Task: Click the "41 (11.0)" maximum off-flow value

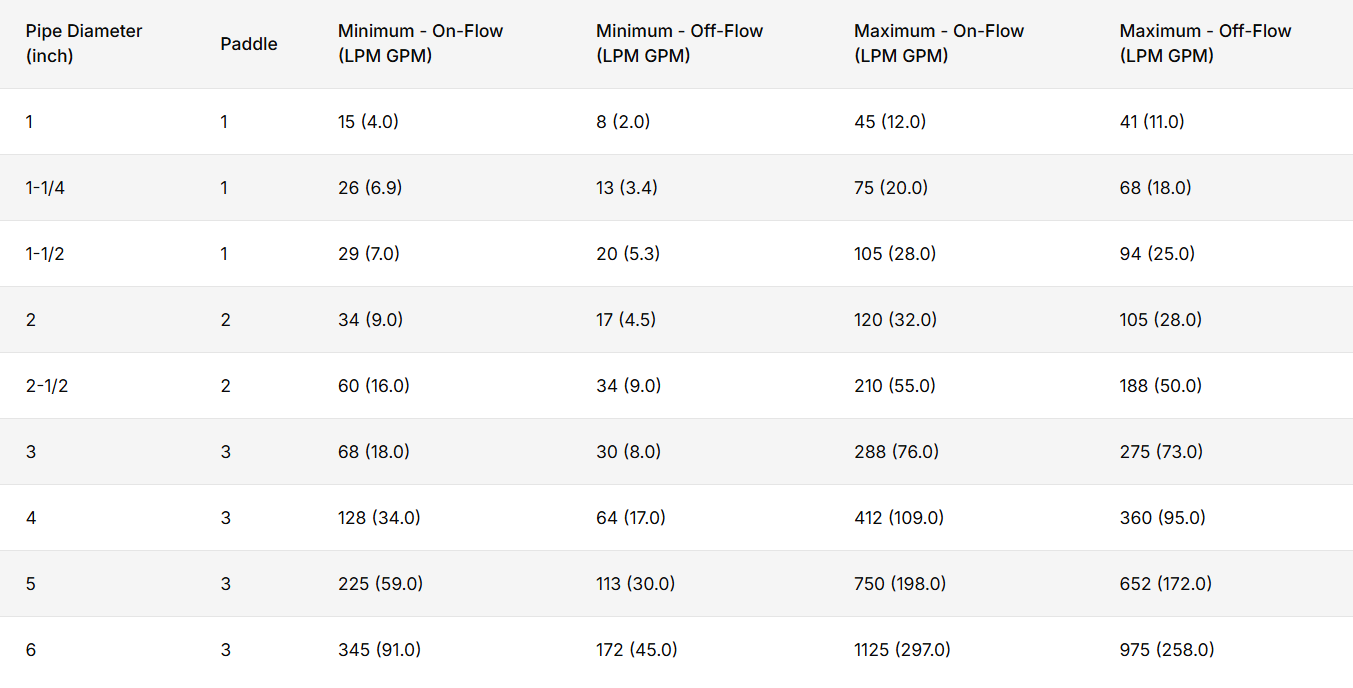Action: tap(1152, 122)
